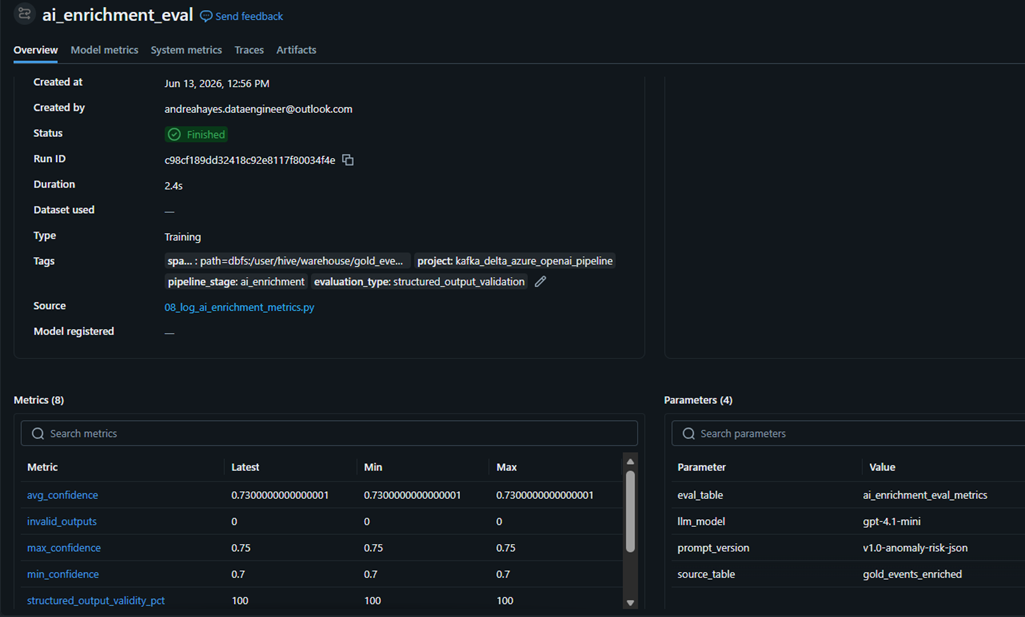Click the min_confidence Max value 0.7
The height and width of the screenshot is (617, 1025).
click(503, 574)
